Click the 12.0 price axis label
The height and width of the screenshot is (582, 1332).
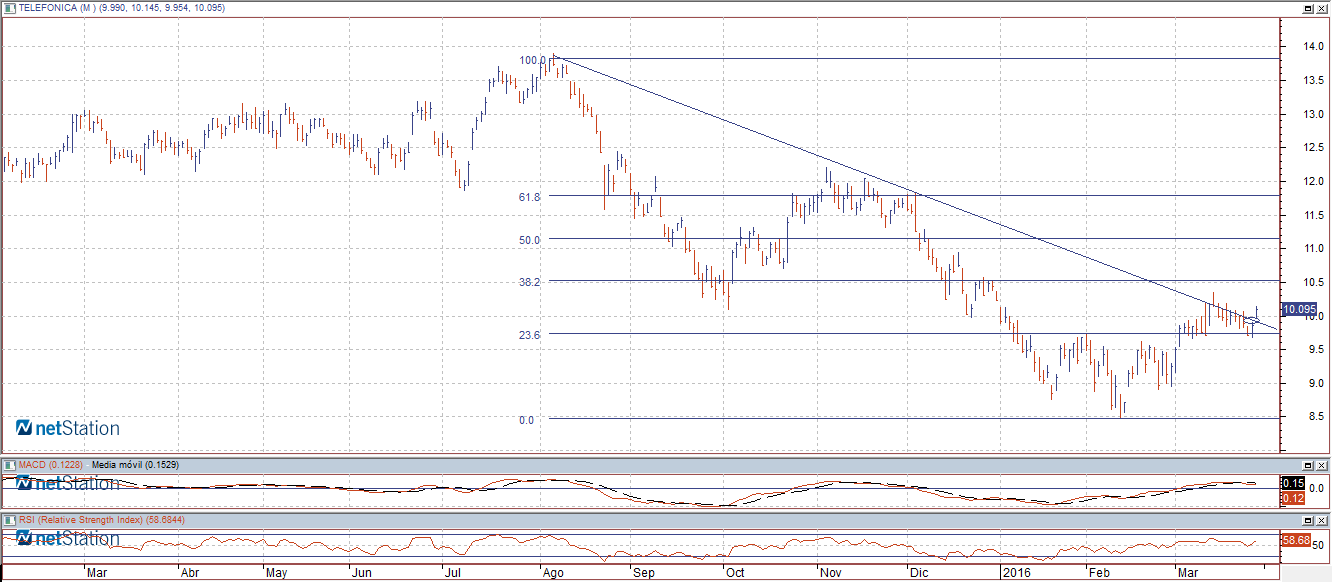point(1313,182)
